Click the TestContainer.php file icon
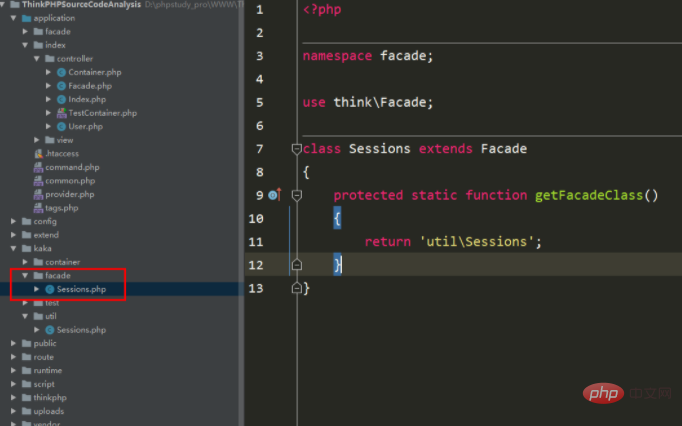The width and height of the screenshot is (682, 426). (x=61, y=113)
